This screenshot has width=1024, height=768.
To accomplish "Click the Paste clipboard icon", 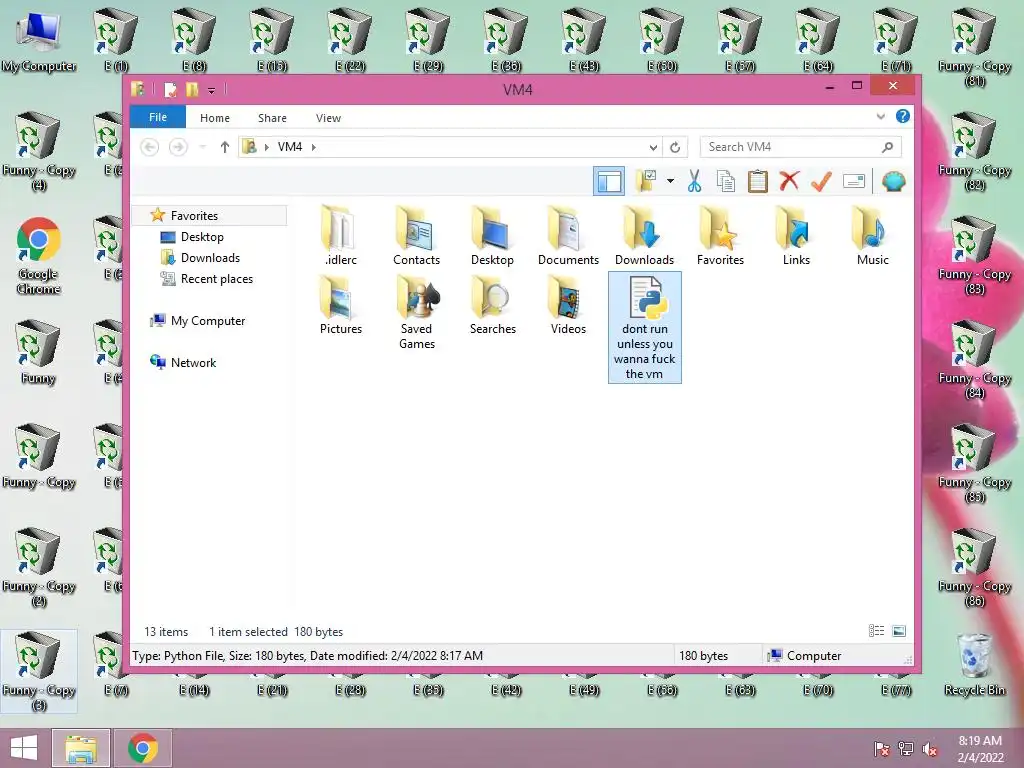I will click(758, 181).
